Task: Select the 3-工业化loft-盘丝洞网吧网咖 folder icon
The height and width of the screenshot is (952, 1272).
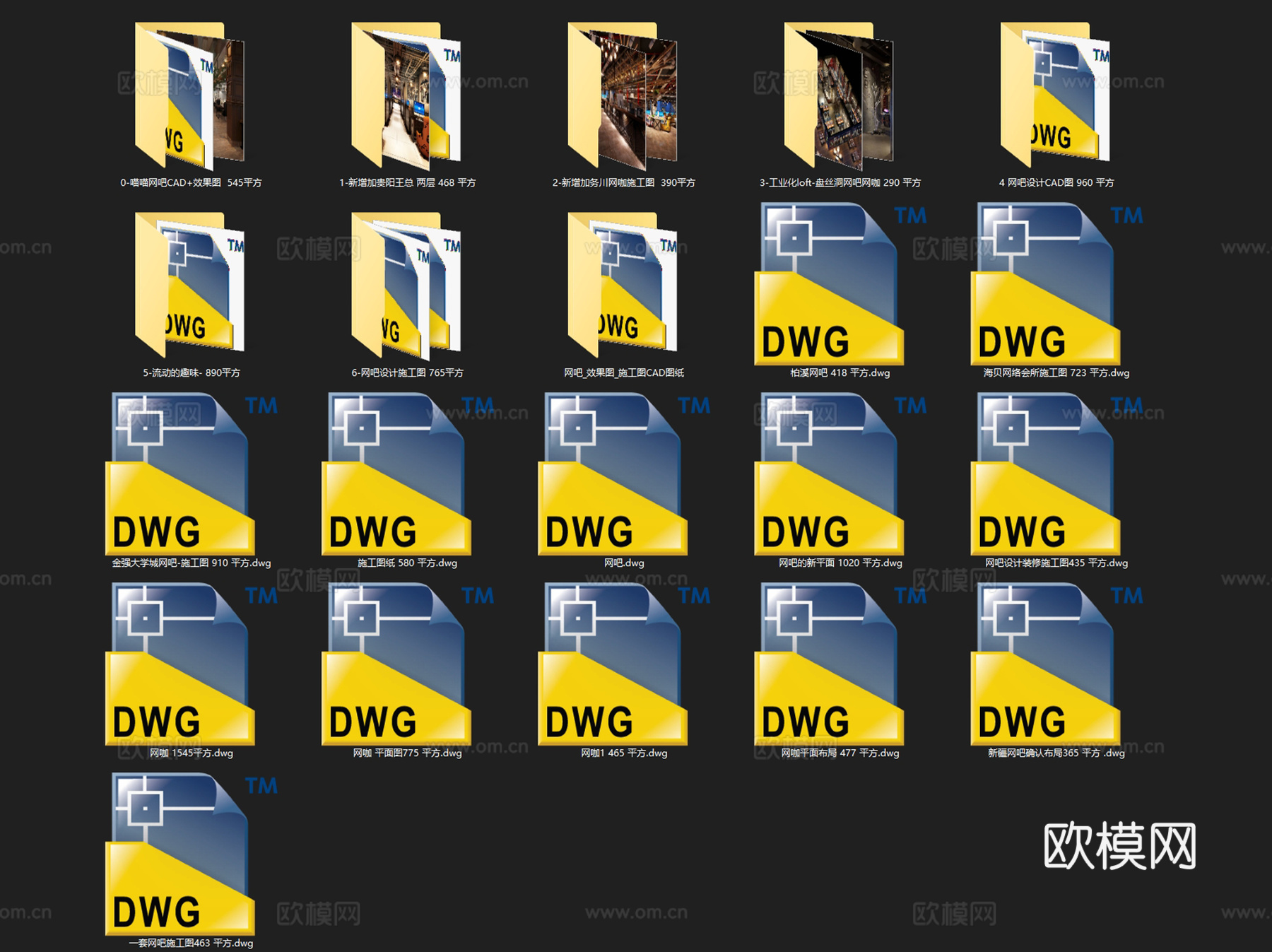Action: coord(839,95)
